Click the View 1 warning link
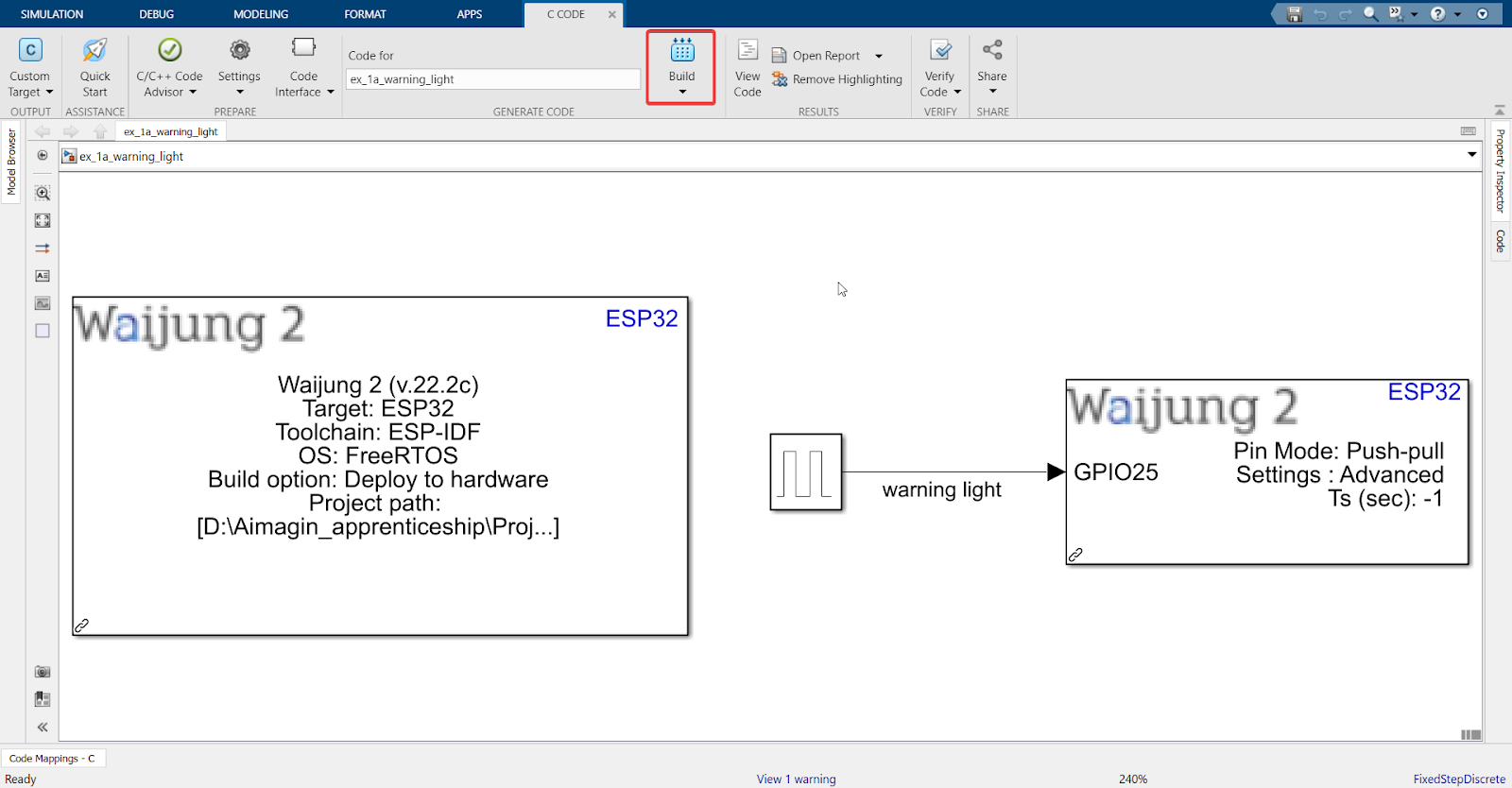 pos(796,779)
